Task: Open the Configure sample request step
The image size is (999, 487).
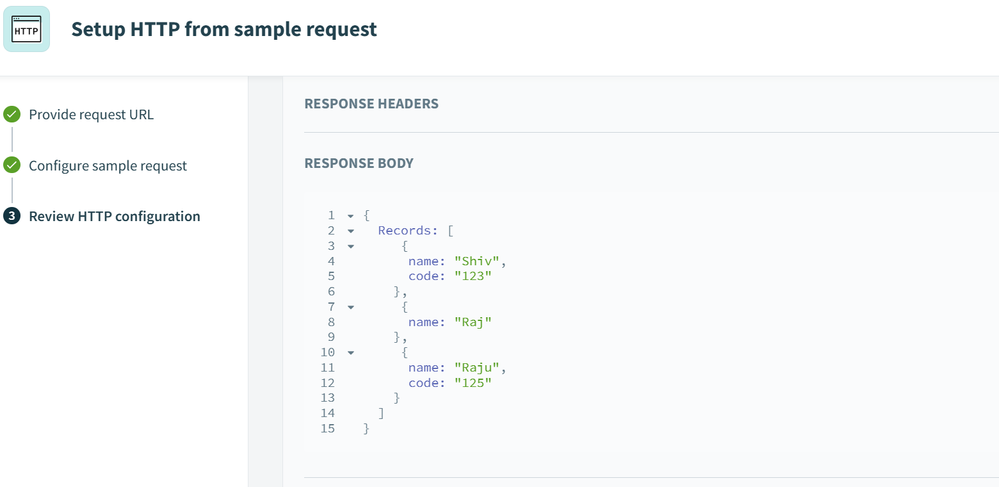Action: [107, 165]
